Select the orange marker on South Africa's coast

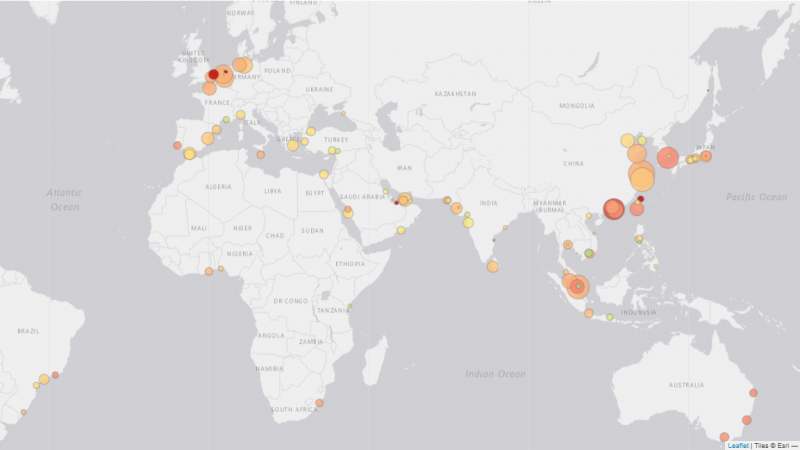coord(319,404)
